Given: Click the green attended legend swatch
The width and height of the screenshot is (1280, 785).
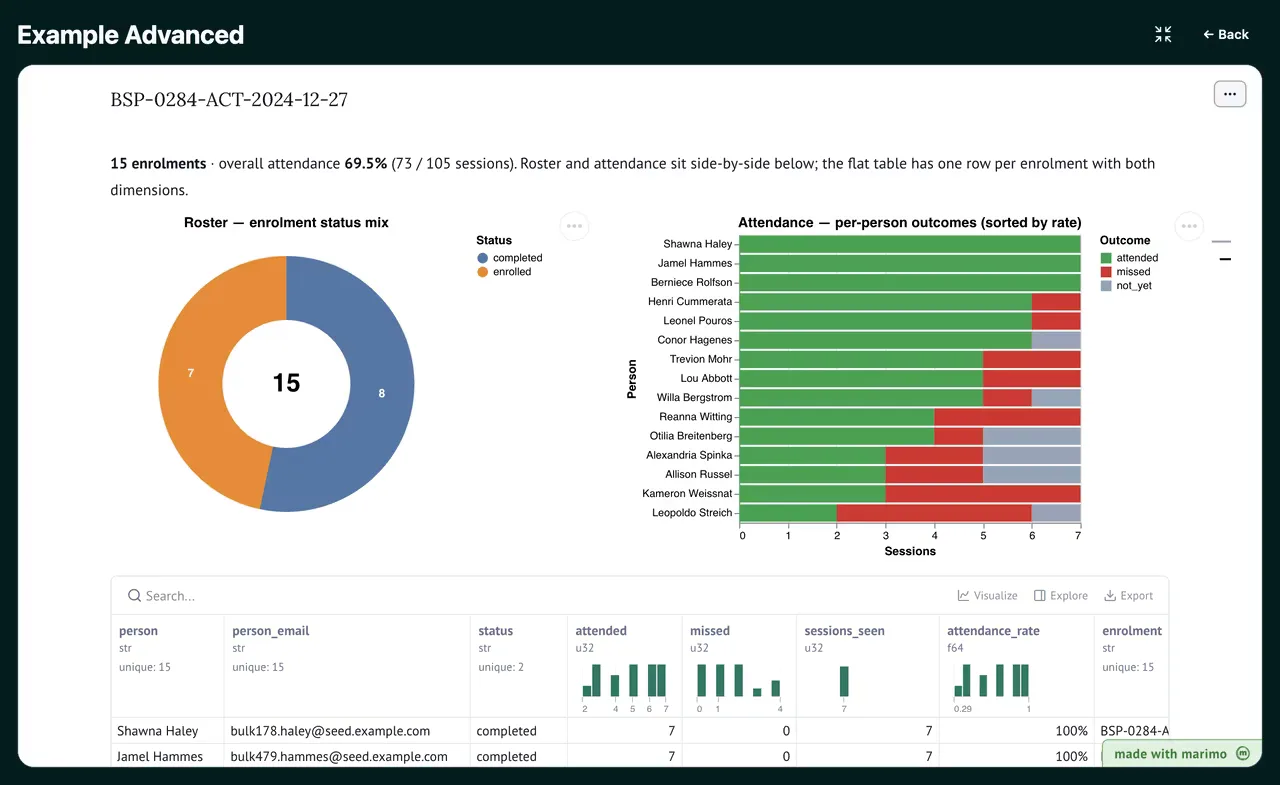Looking at the screenshot, I should coord(1106,258).
